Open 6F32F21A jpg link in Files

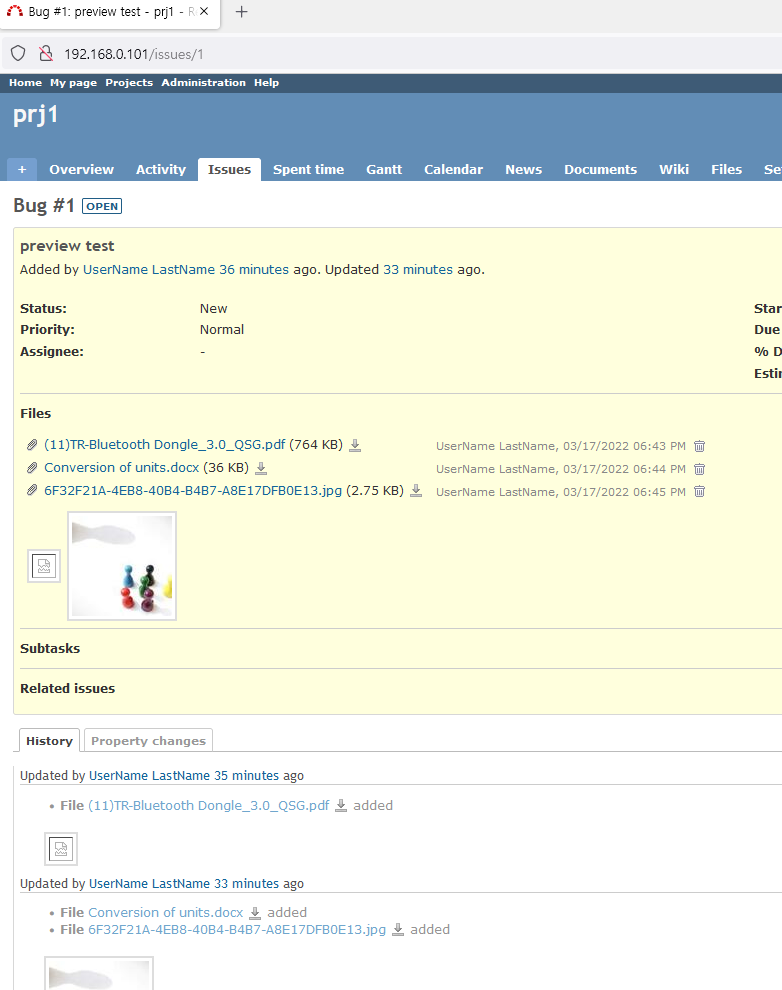tap(193, 491)
